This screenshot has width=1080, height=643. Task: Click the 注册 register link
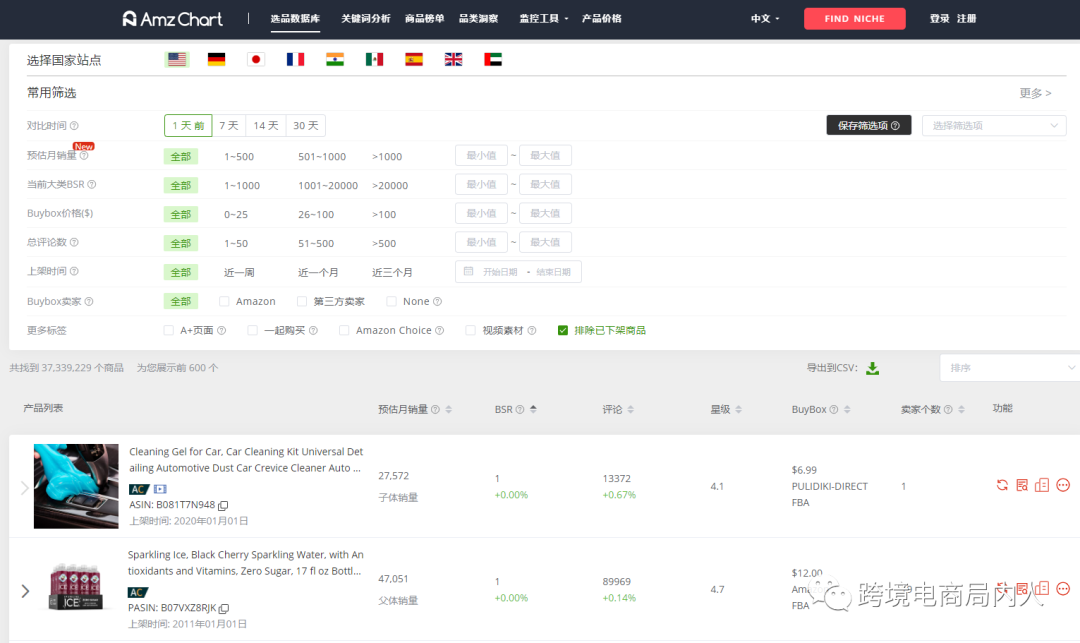pyautogui.click(x=966, y=19)
